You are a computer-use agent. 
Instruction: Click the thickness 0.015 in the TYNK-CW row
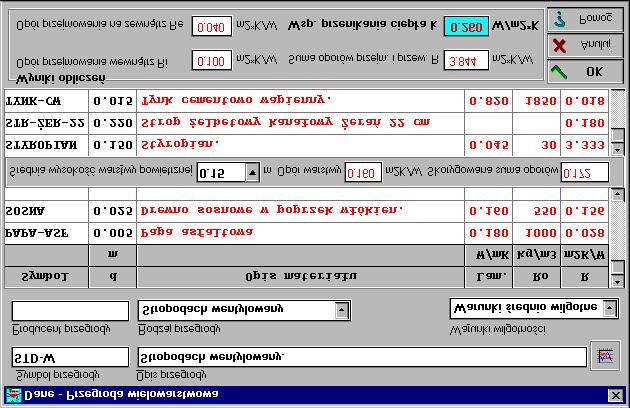[112, 101]
